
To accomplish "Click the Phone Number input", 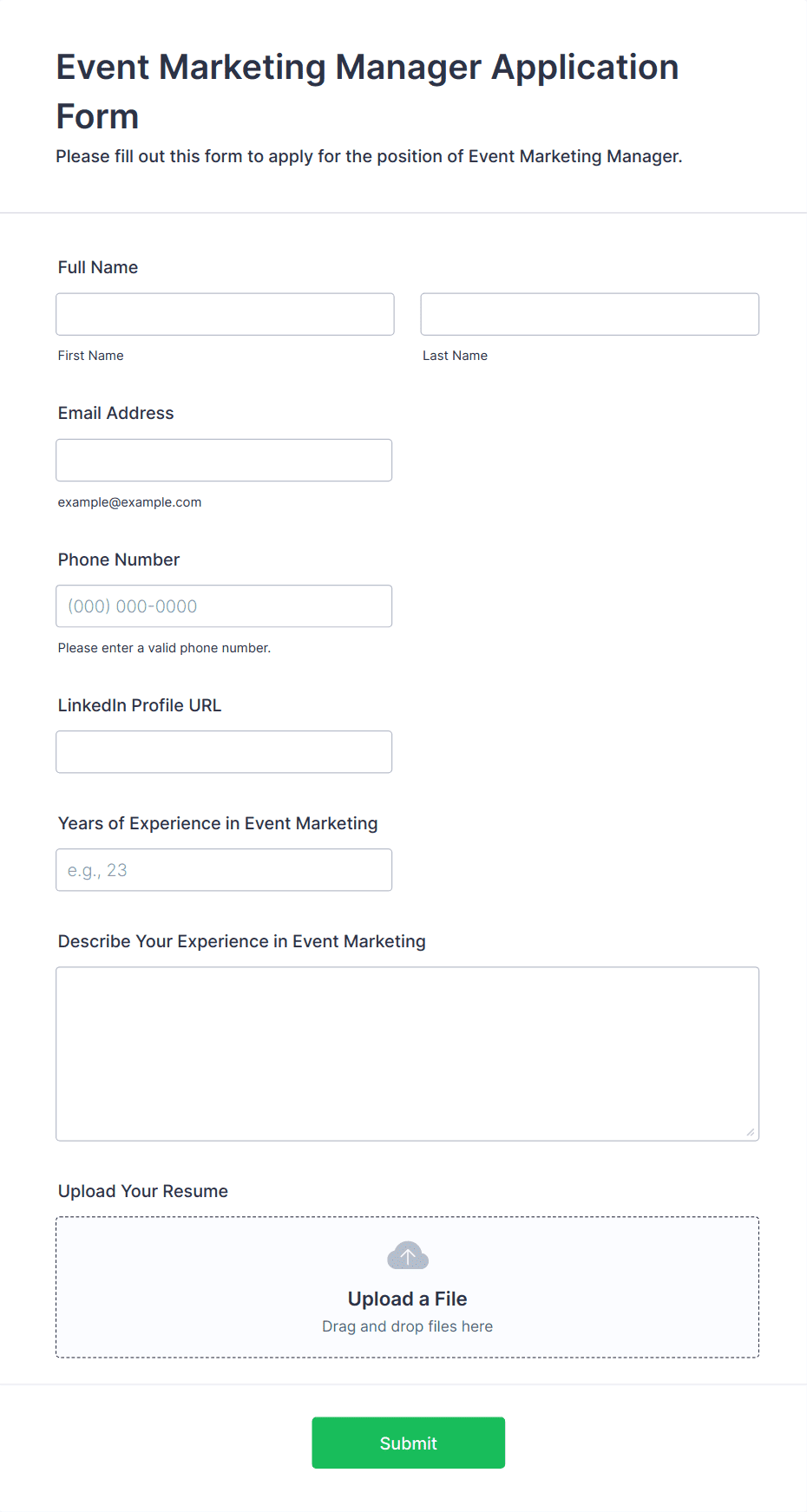I will pyautogui.click(x=224, y=606).
